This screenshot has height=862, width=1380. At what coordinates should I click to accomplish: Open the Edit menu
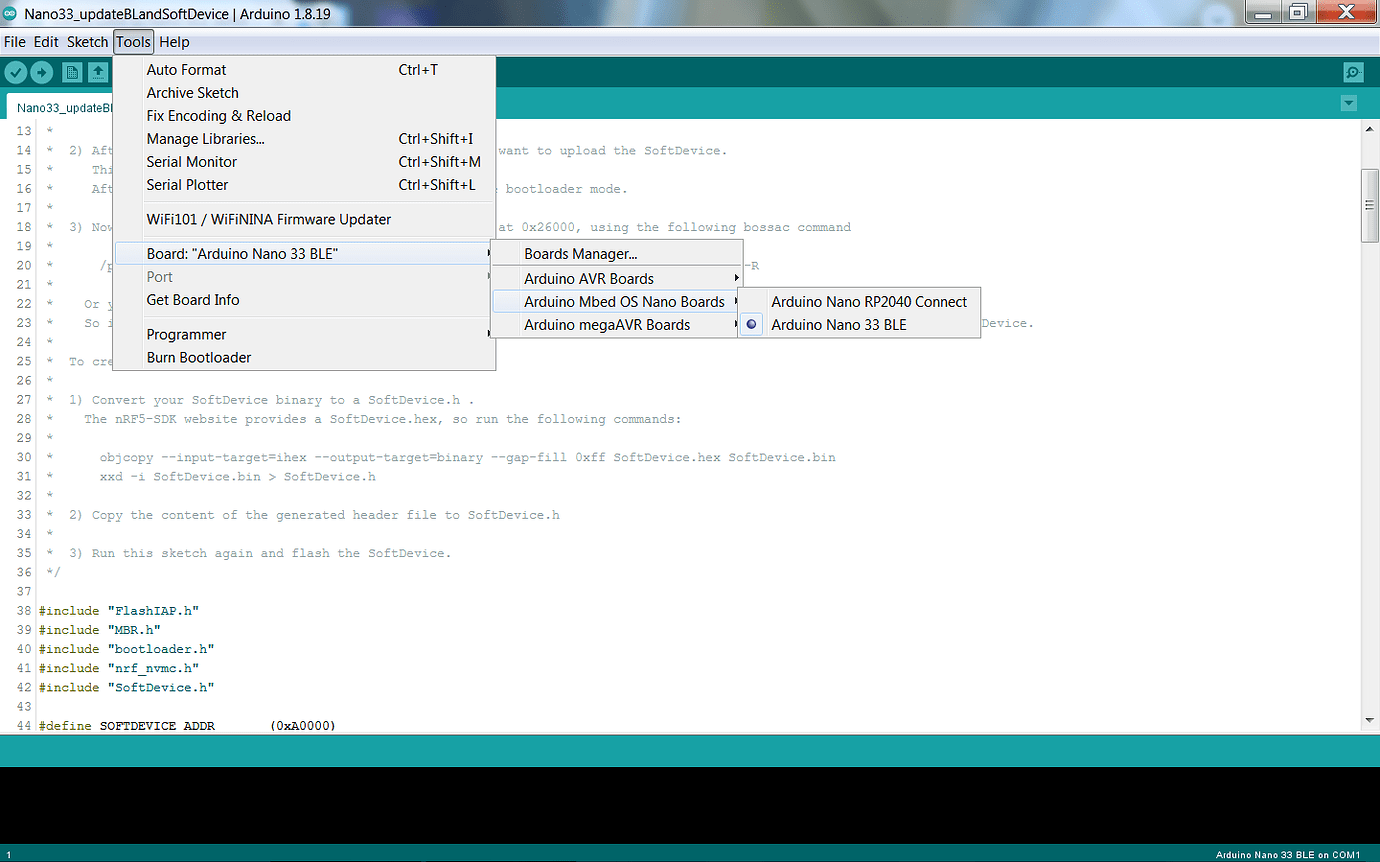coord(46,42)
